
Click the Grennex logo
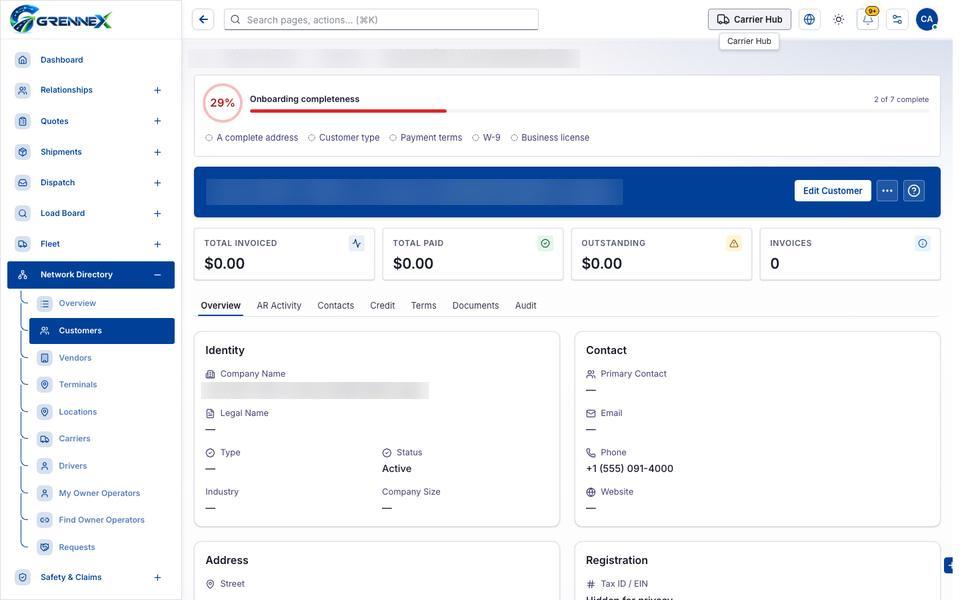click(61, 20)
